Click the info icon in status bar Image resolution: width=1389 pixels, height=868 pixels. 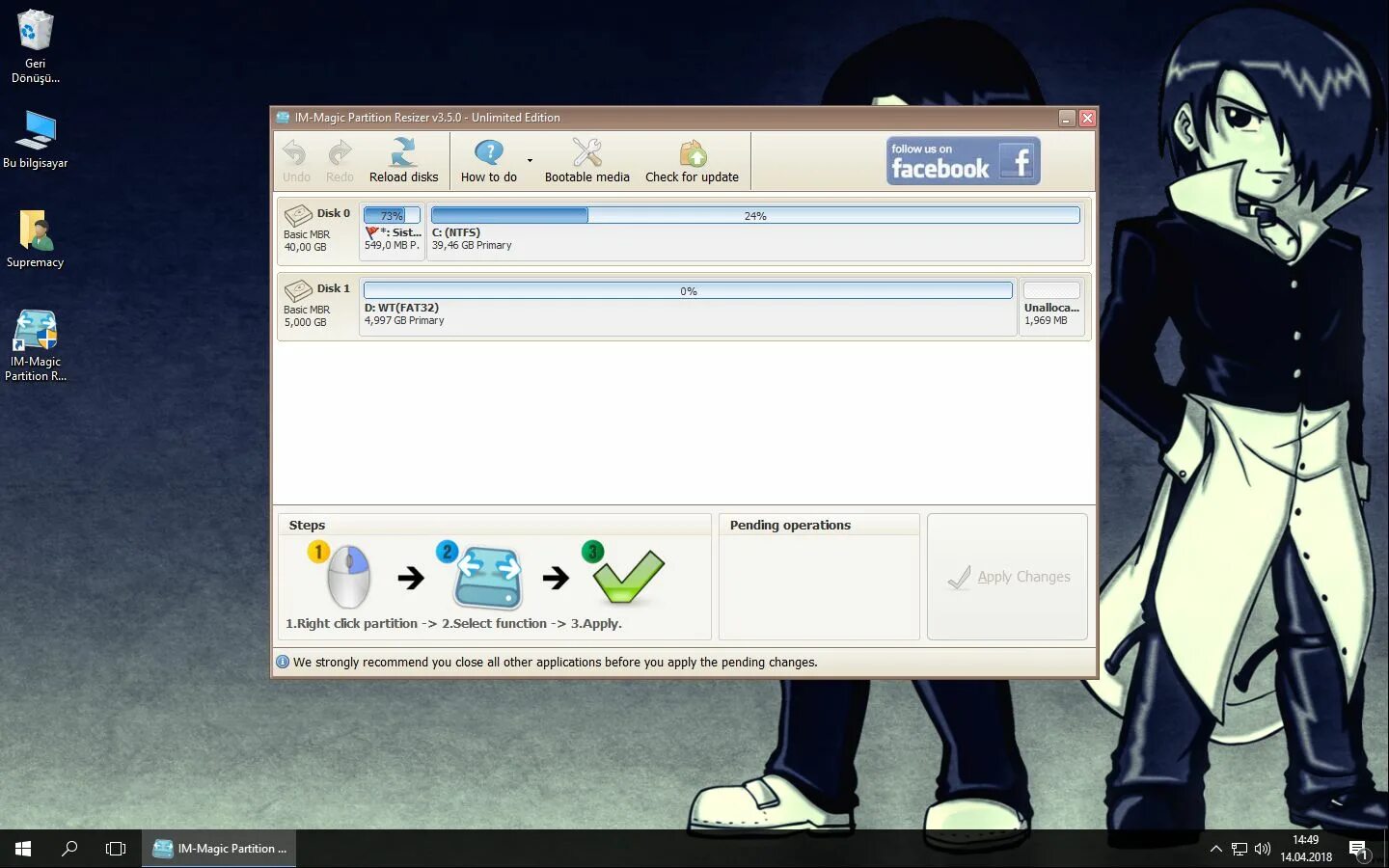(x=283, y=662)
